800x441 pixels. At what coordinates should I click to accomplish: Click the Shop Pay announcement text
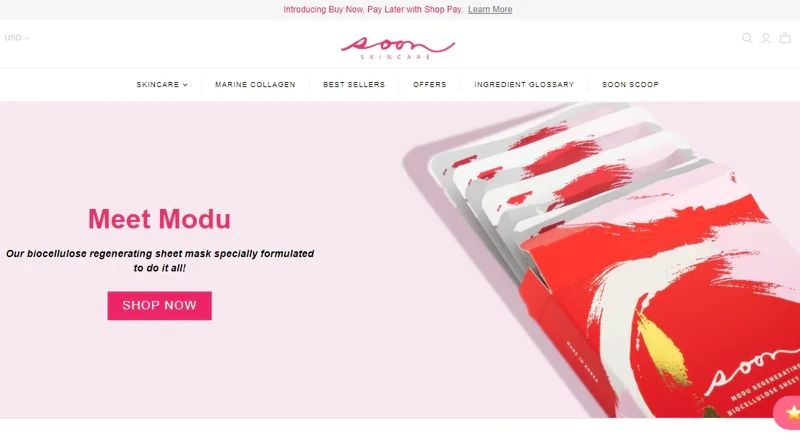(x=373, y=10)
